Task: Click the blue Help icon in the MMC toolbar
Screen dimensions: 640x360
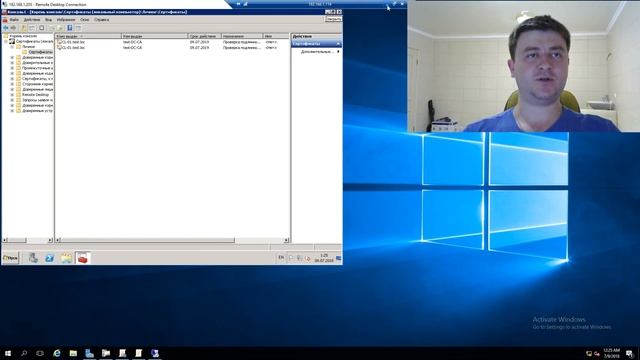Action: [70, 28]
